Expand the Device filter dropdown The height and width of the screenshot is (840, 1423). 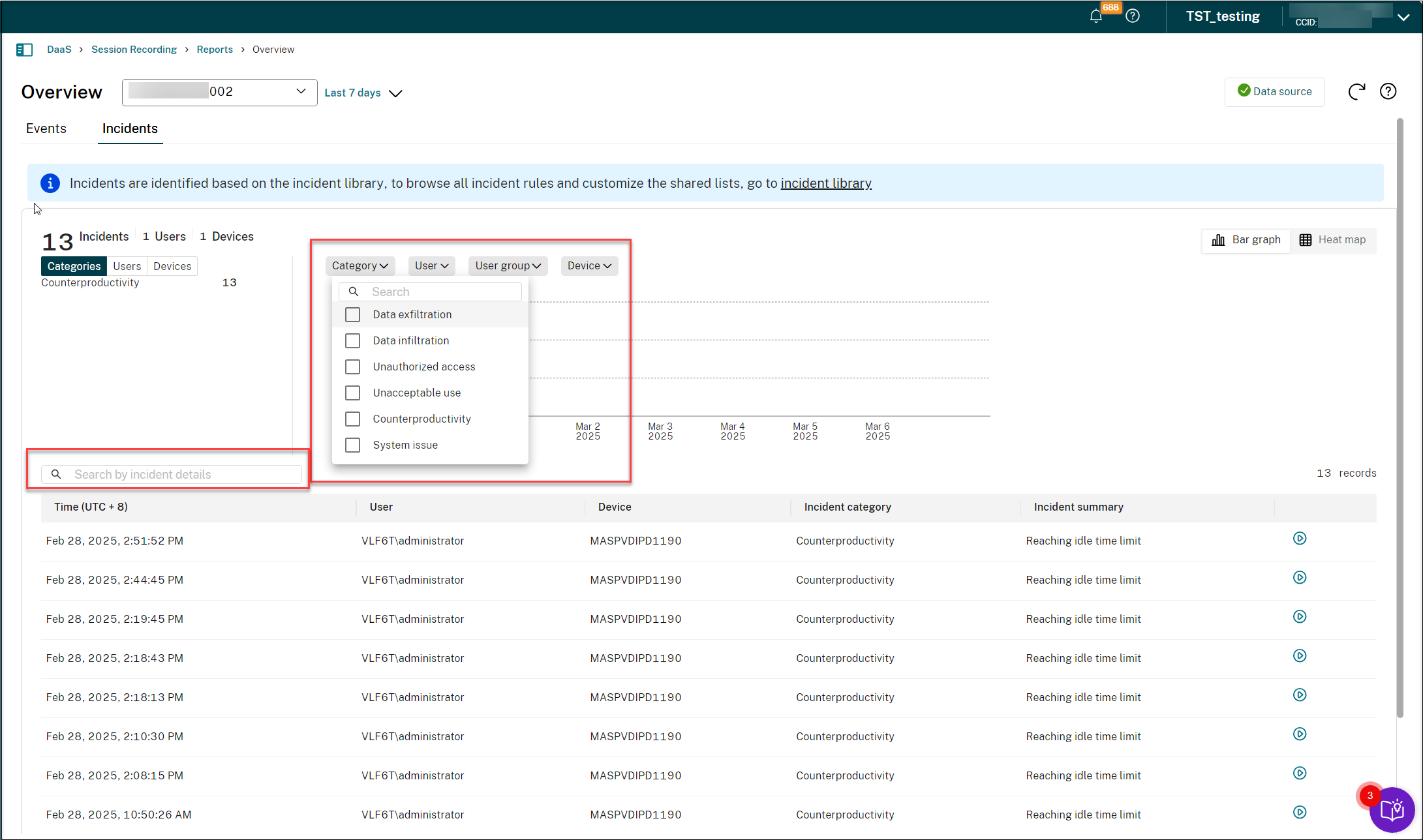[589, 266]
